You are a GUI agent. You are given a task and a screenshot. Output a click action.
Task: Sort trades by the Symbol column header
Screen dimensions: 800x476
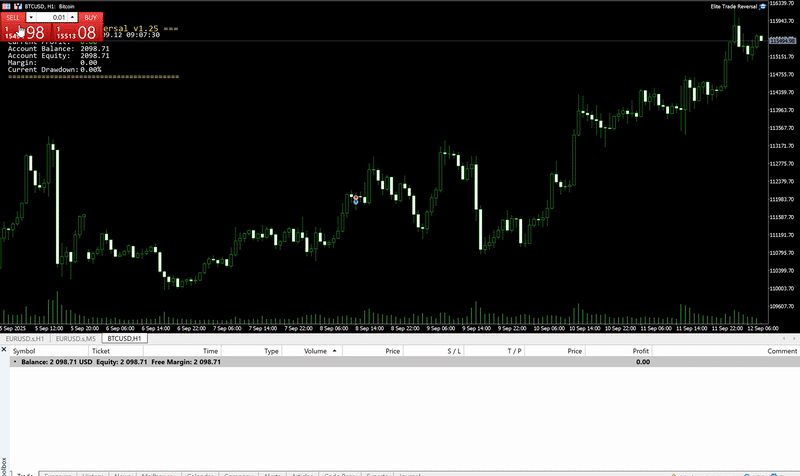[x=49, y=351]
